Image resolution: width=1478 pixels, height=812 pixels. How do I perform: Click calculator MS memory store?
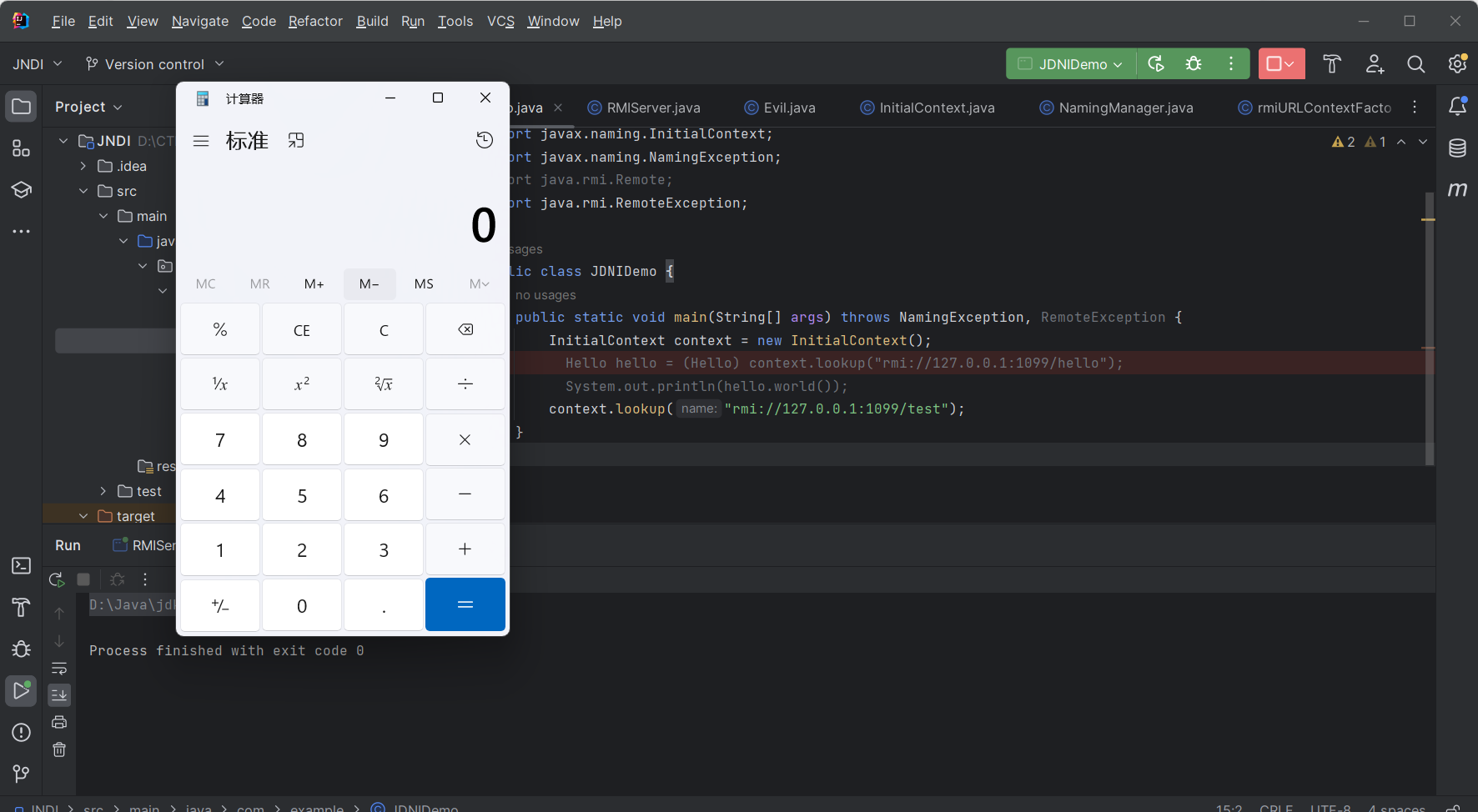[424, 283]
